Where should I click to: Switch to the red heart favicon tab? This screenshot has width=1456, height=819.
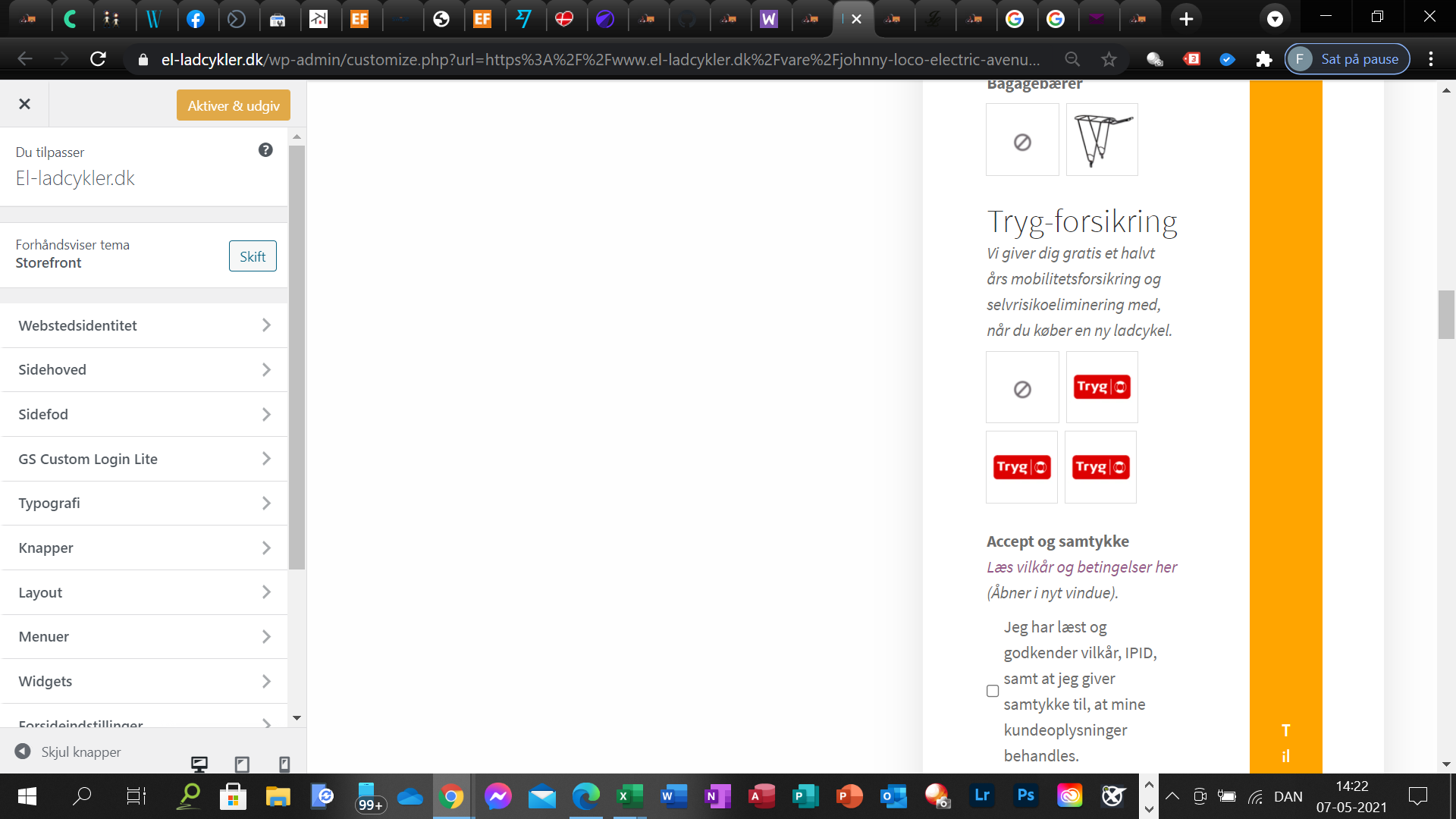pyautogui.click(x=564, y=19)
